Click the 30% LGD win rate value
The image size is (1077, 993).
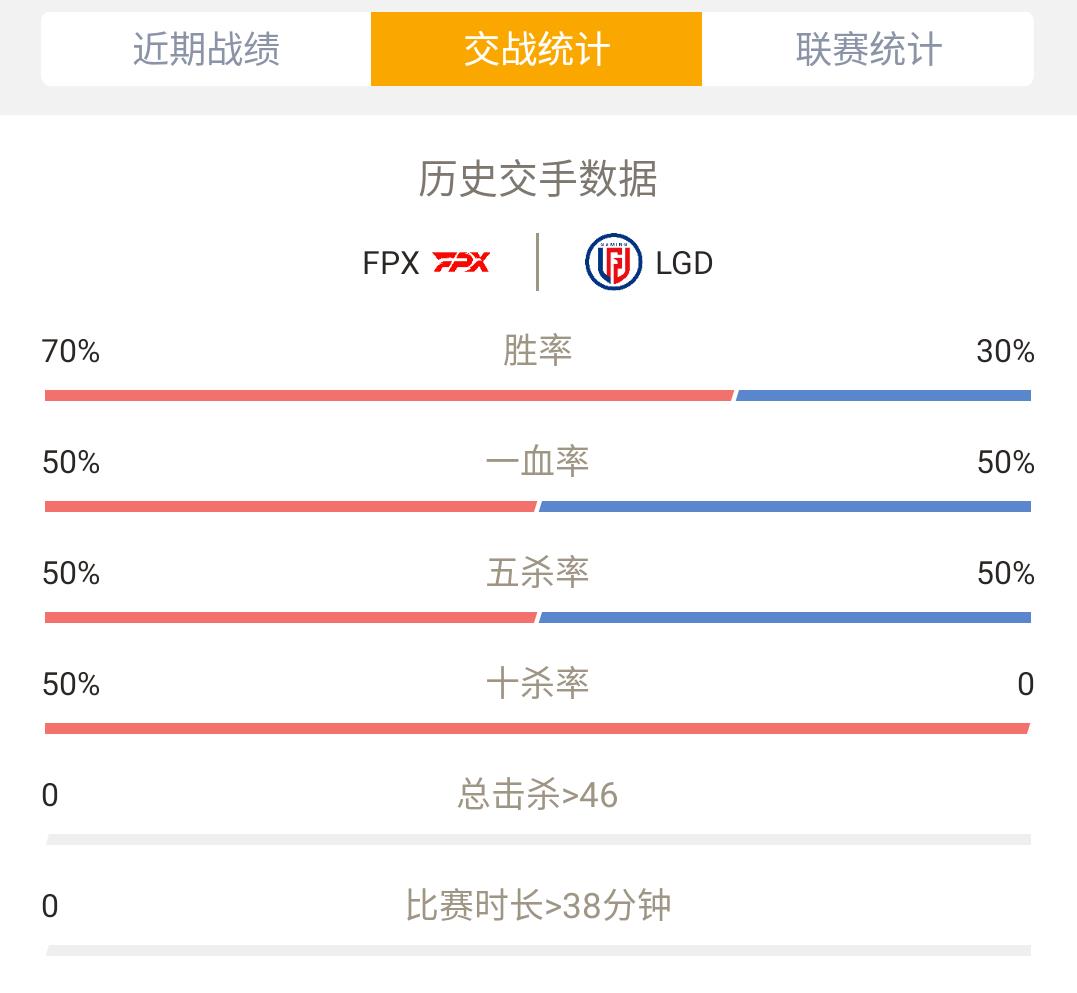(x=1006, y=352)
